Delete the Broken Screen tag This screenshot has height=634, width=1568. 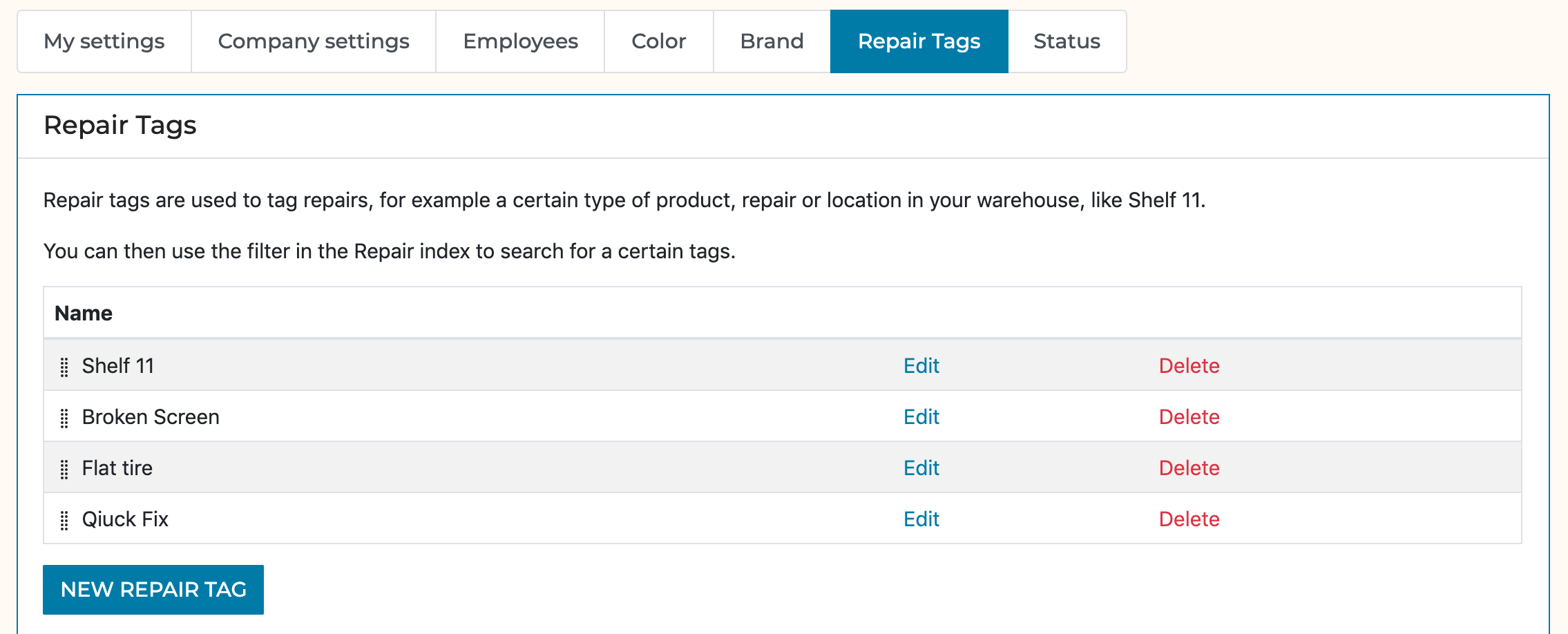(1189, 417)
